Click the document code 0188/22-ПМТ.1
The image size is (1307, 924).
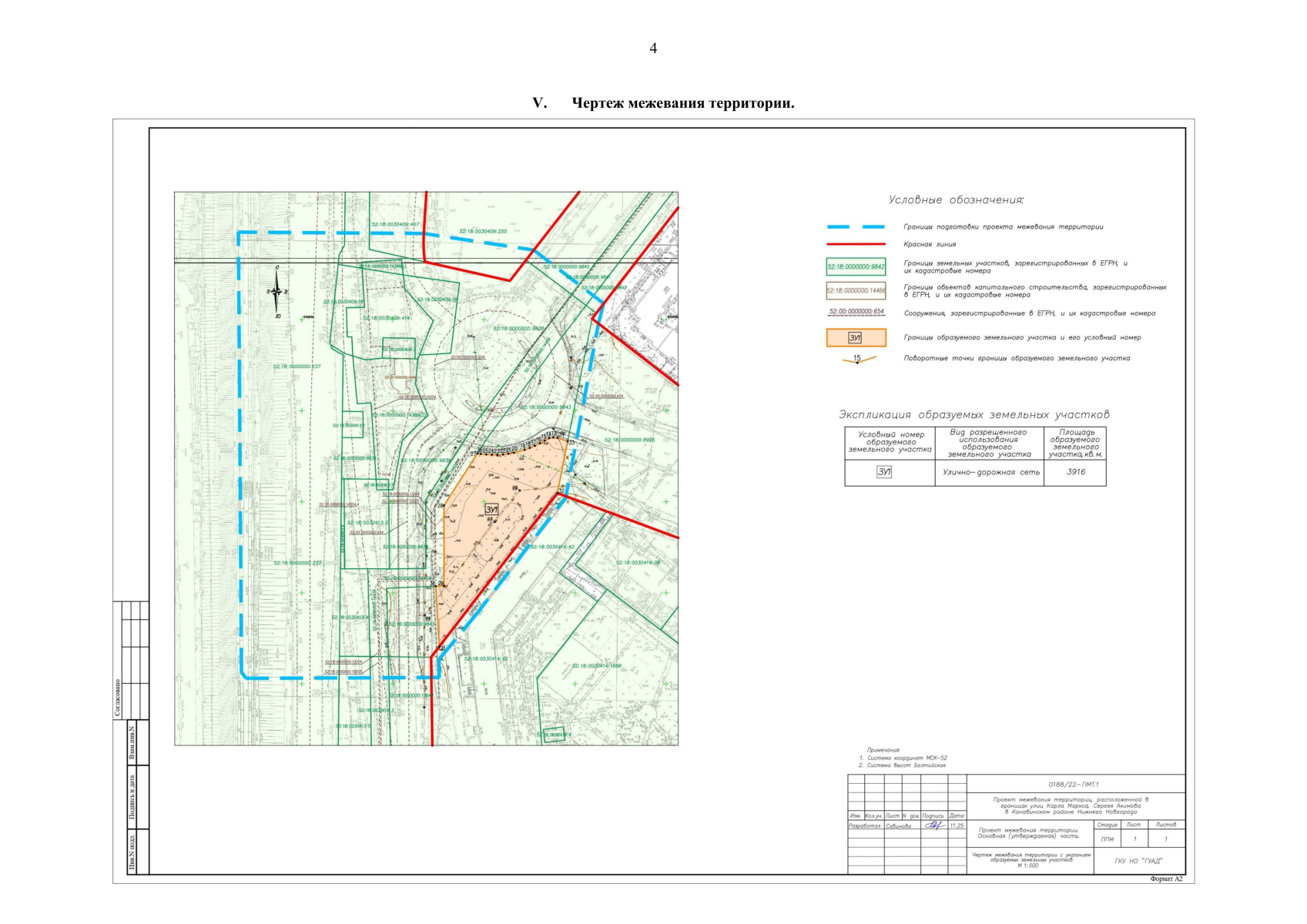1075,785
